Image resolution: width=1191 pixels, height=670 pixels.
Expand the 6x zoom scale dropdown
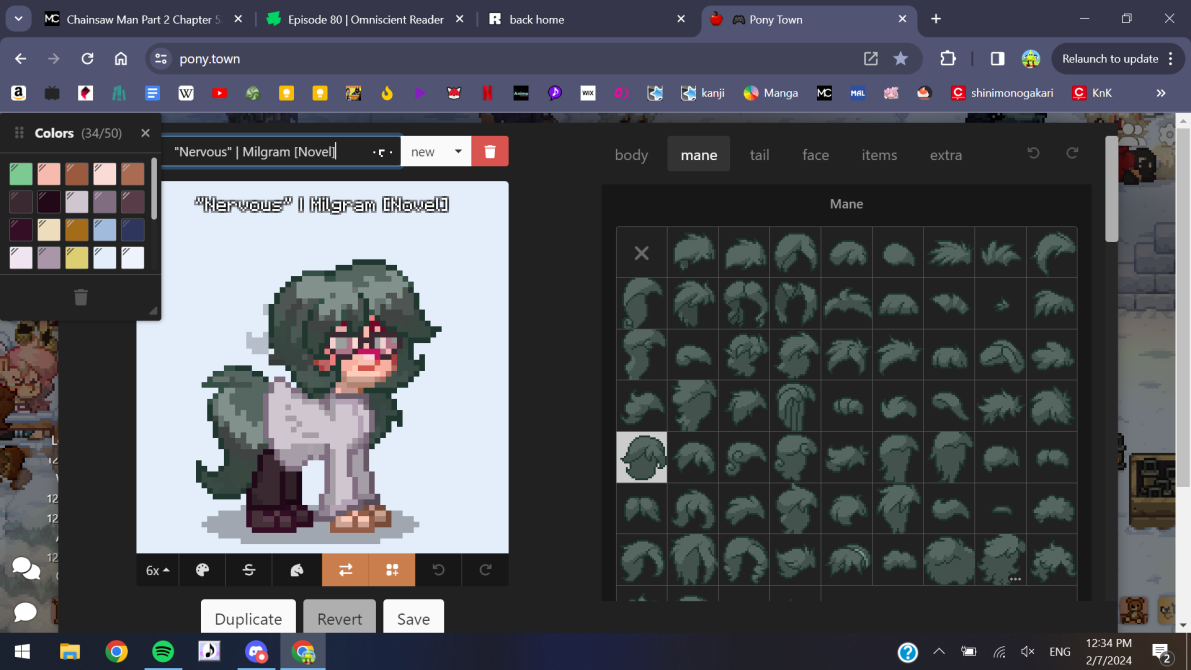(158, 570)
